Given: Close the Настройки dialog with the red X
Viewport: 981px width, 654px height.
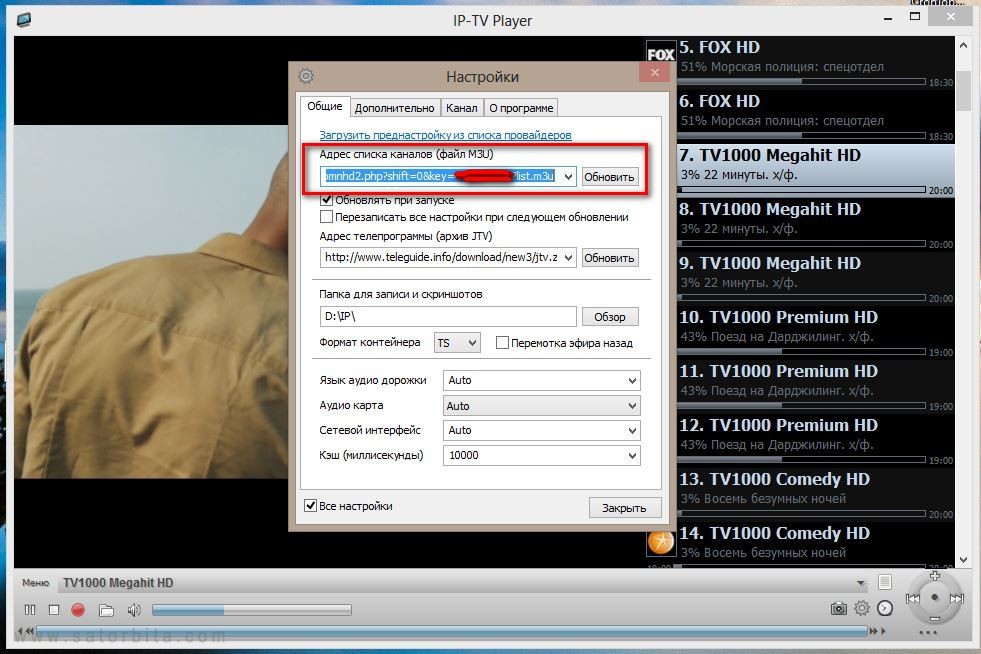Looking at the screenshot, I should pyautogui.click(x=654, y=73).
